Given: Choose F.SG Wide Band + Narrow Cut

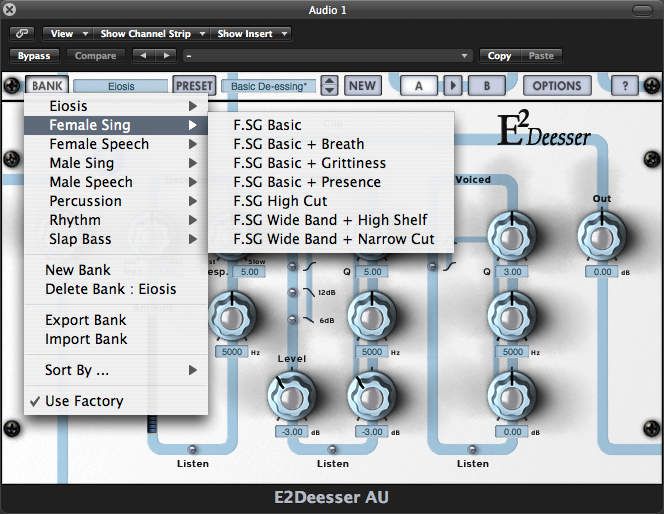Looking at the screenshot, I should click(x=331, y=239).
